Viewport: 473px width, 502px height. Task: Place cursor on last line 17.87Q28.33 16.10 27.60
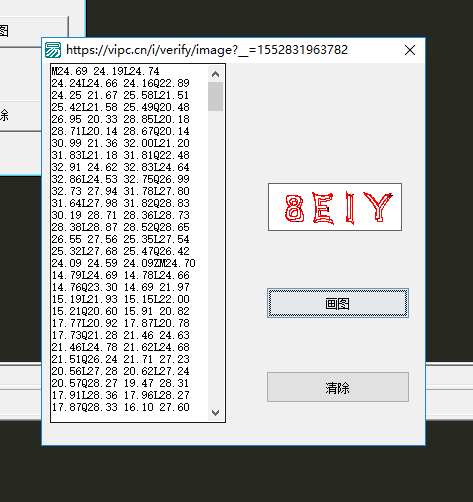120,407
